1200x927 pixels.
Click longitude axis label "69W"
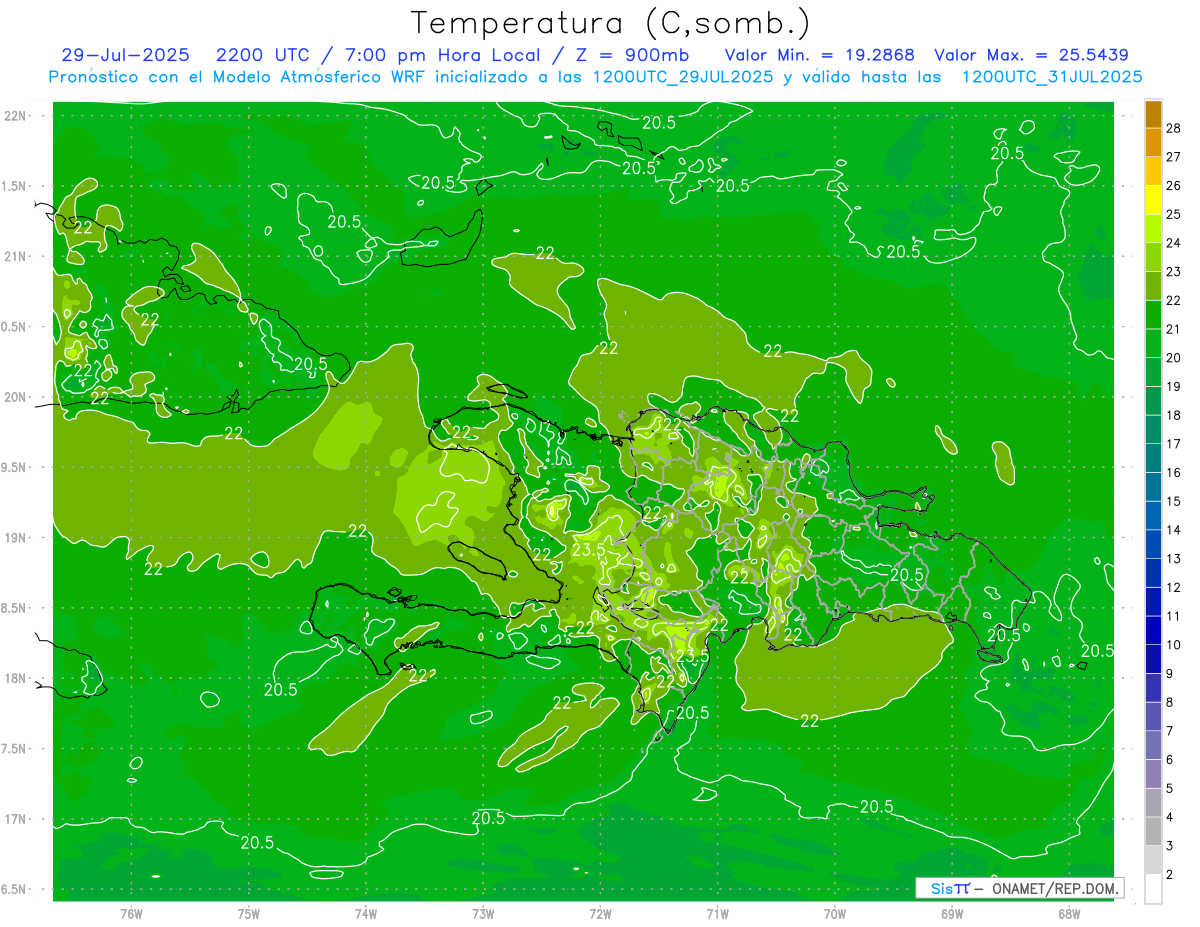952,914
